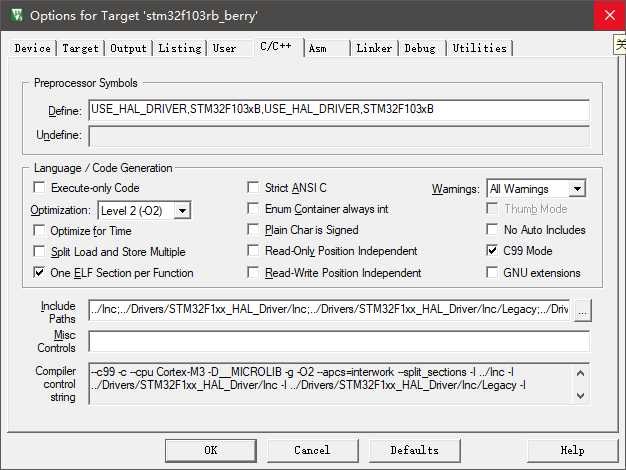Click the Cancel button
This screenshot has height=470, width=626.
click(x=313, y=450)
